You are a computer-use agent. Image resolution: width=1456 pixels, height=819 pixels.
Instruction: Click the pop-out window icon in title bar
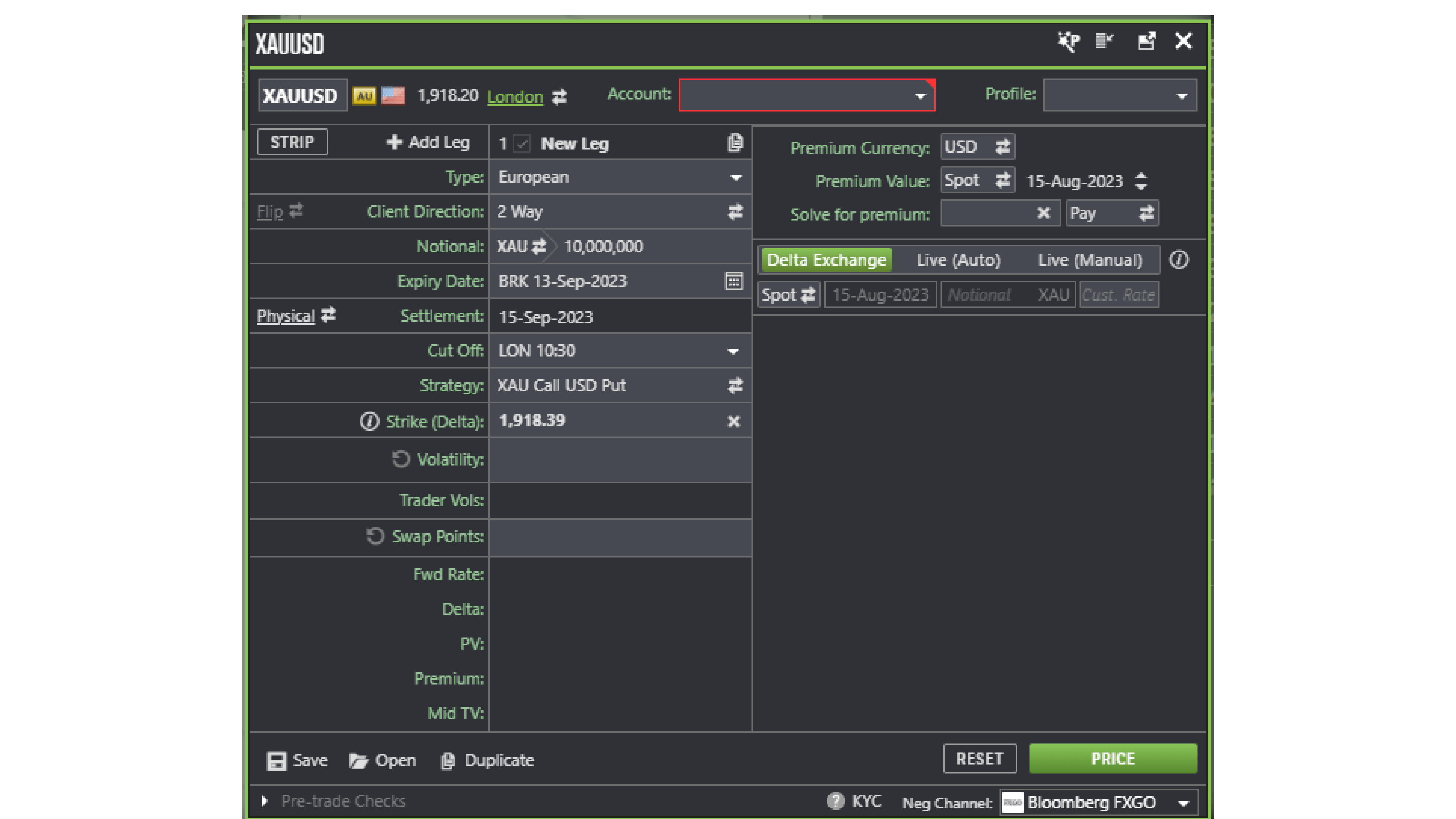pyautogui.click(x=1146, y=41)
